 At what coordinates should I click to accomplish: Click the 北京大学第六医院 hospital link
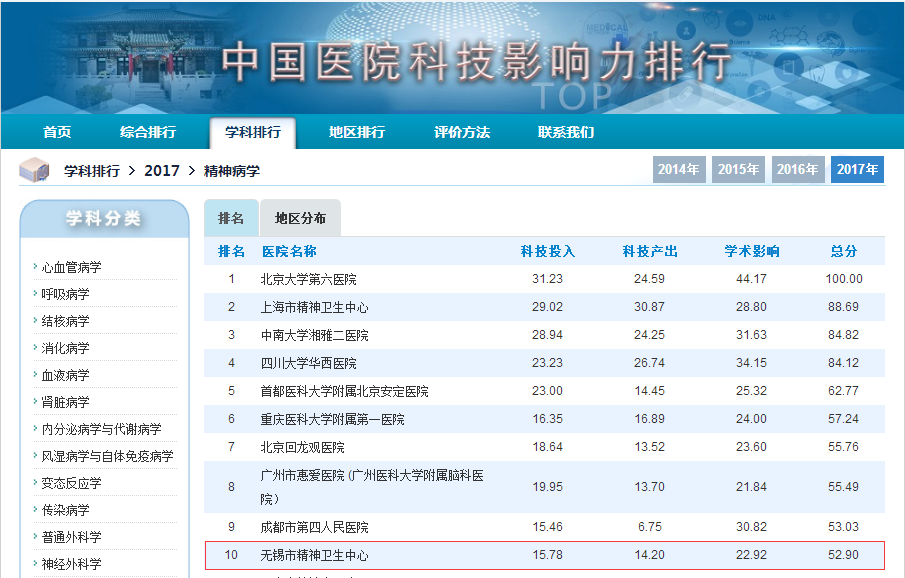coord(308,279)
